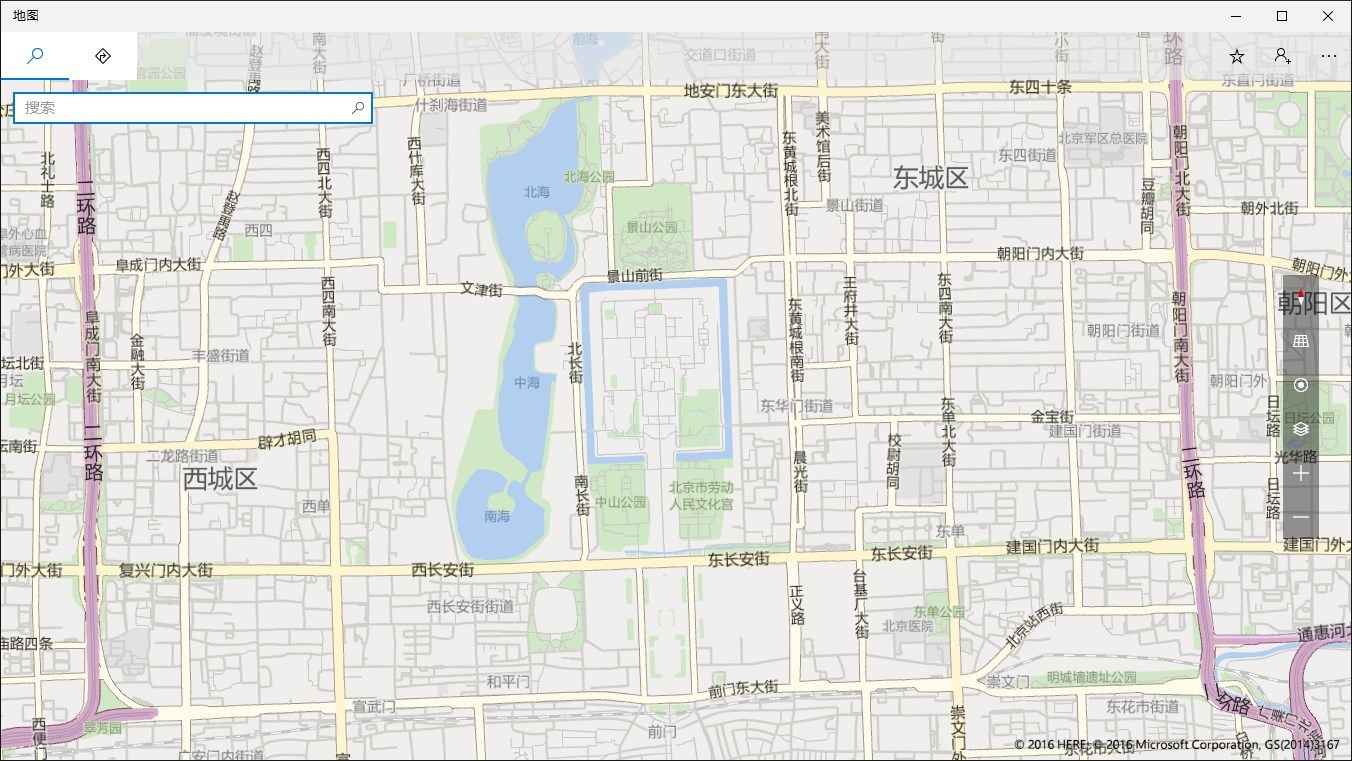Select the 西城区 district label
1352x761 pixels.
pyautogui.click(x=220, y=478)
